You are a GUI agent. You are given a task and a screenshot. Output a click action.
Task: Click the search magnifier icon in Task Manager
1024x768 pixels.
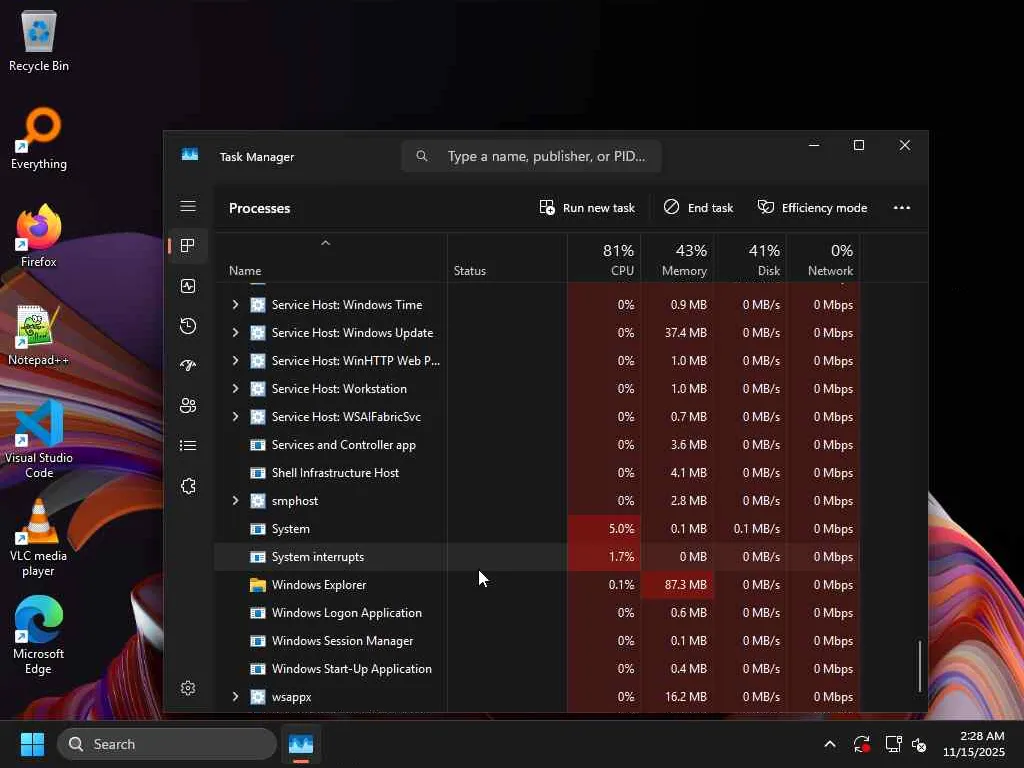click(x=422, y=156)
